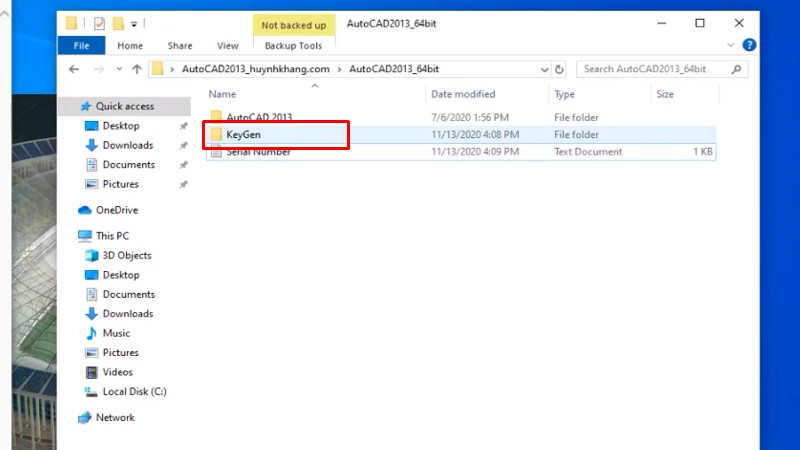Switch to the View tab
Viewport: 800px width, 450px height.
pyautogui.click(x=227, y=45)
